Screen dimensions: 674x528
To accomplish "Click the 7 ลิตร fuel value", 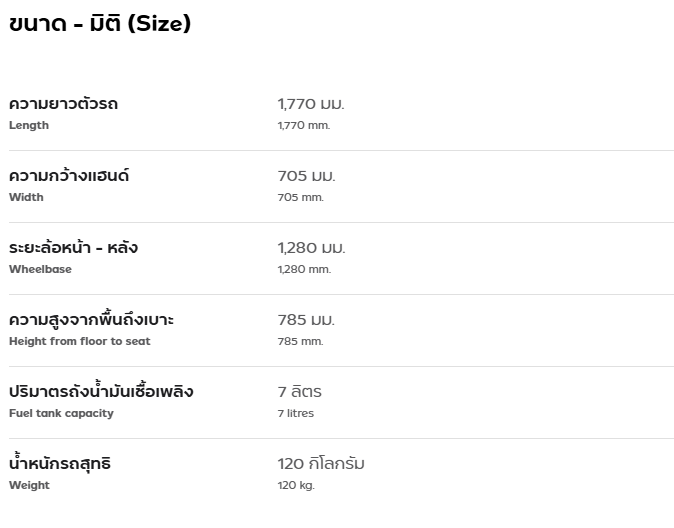I will [x=299, y=392].
